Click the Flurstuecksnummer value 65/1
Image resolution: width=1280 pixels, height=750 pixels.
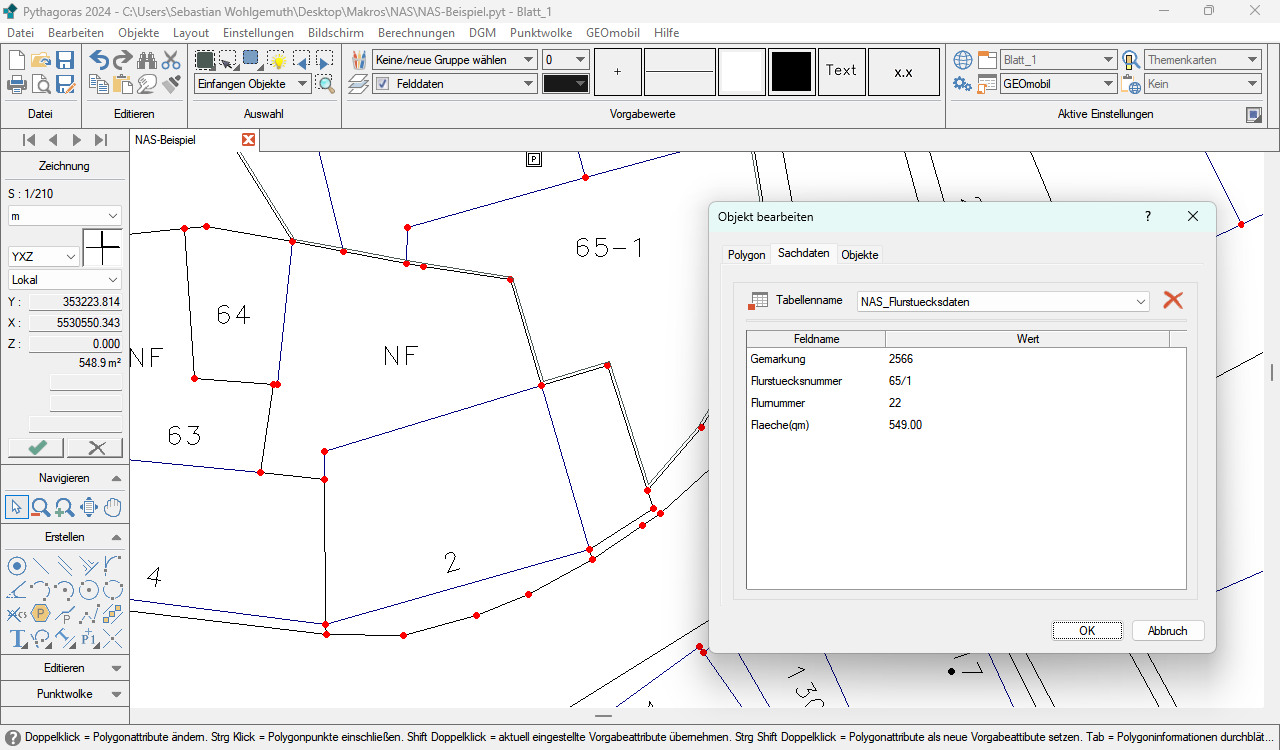(x=900, y=381)
